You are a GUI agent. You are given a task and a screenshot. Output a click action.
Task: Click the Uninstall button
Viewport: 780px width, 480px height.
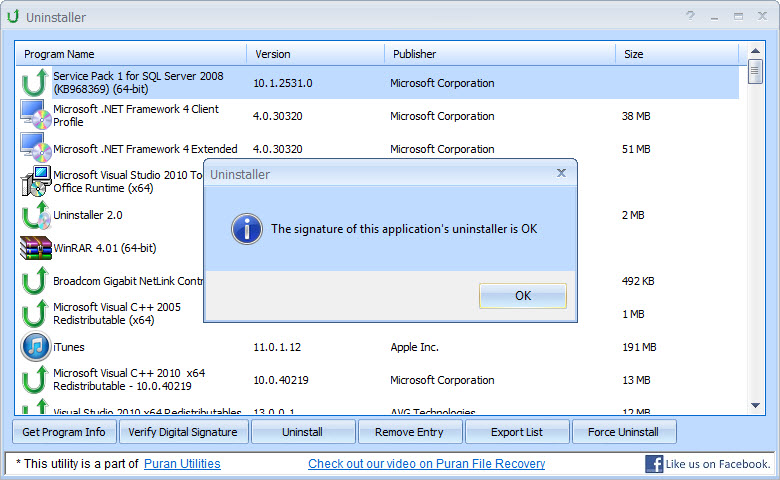tap(302, 432)
